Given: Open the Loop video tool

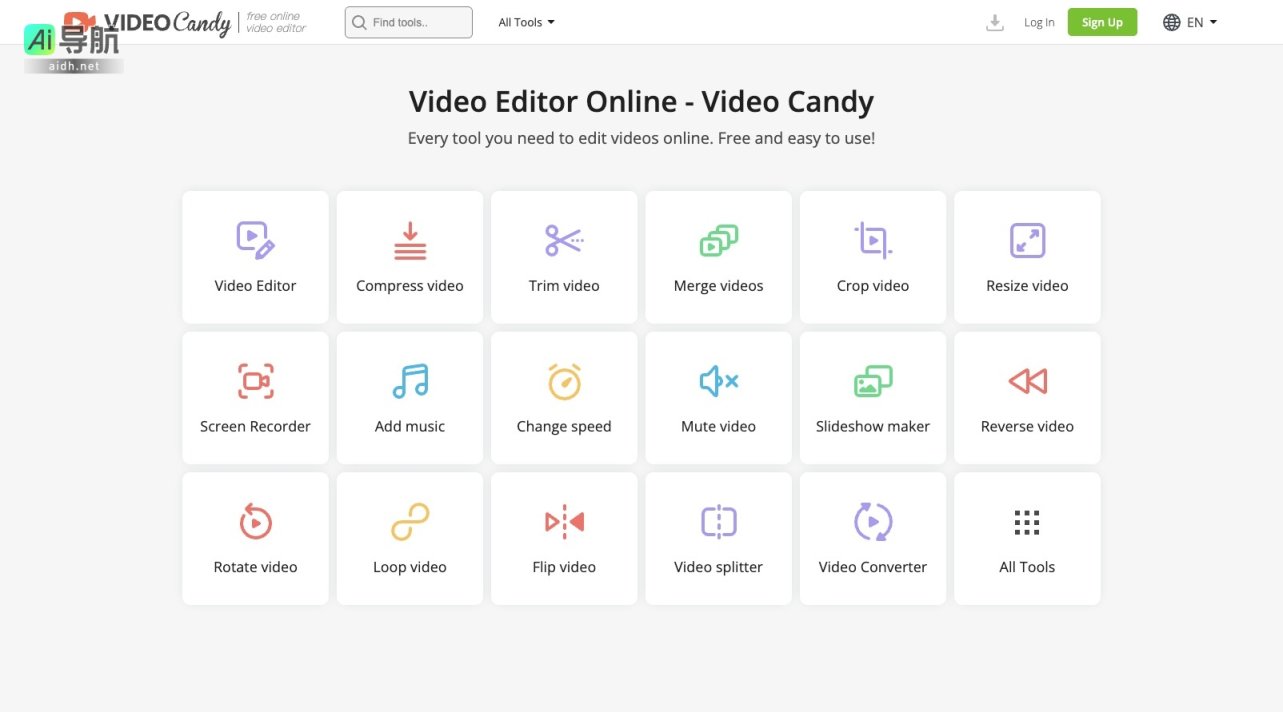Looking at the screenshot, I should pyautogui.click(x=409, y=538).
